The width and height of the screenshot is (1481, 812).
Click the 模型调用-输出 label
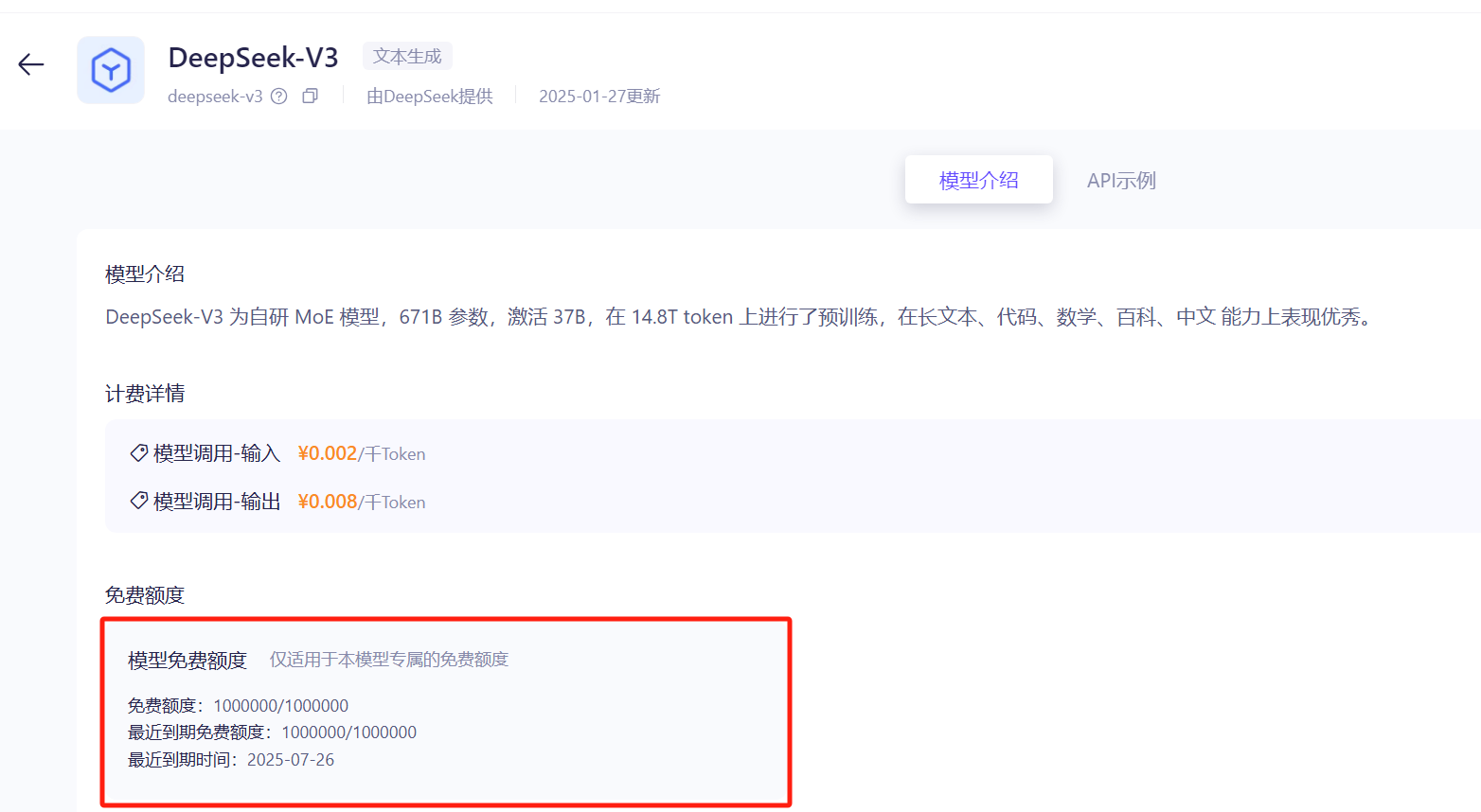(217, 502)
